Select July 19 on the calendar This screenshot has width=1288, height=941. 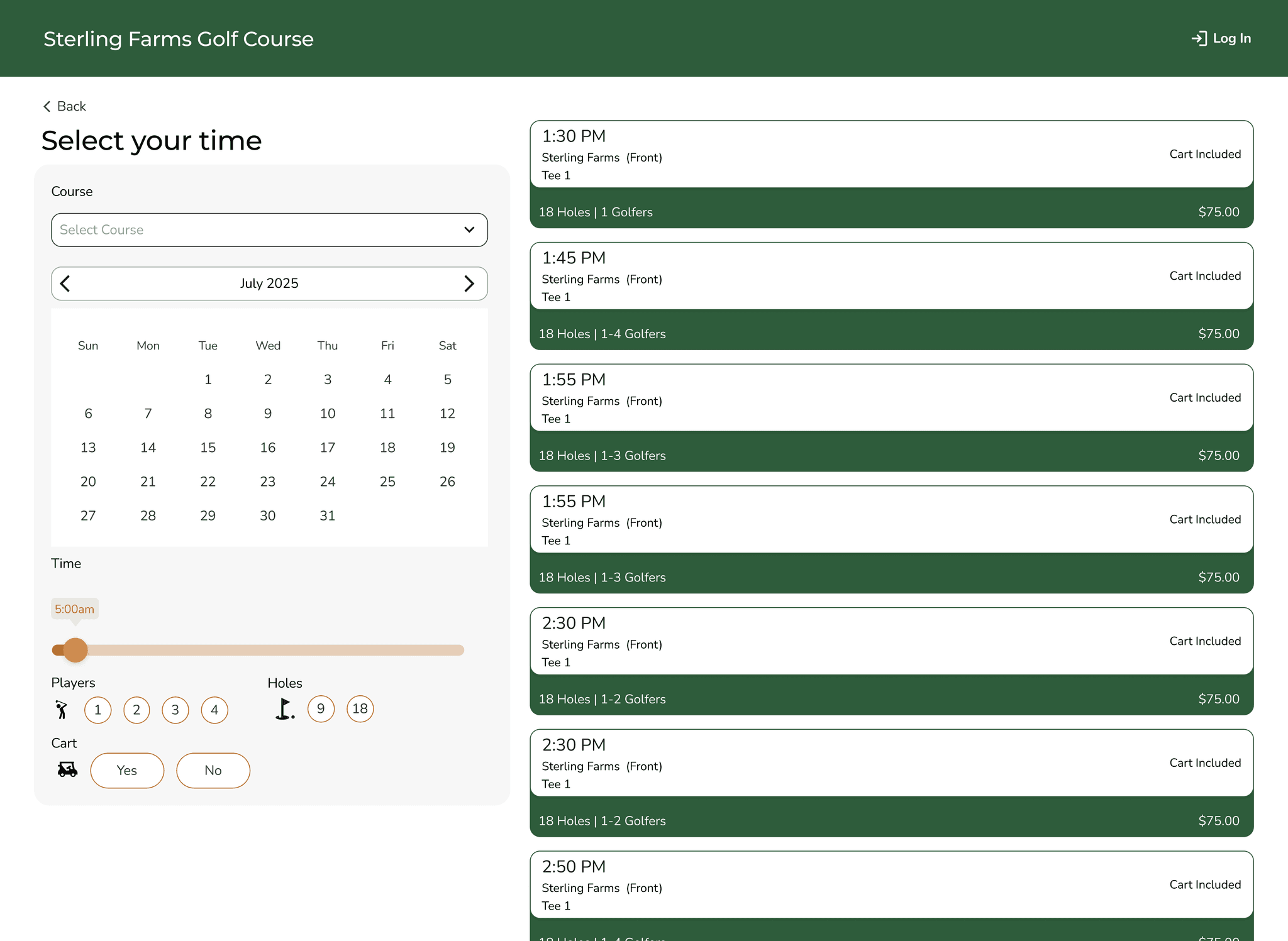pos(447,448)
